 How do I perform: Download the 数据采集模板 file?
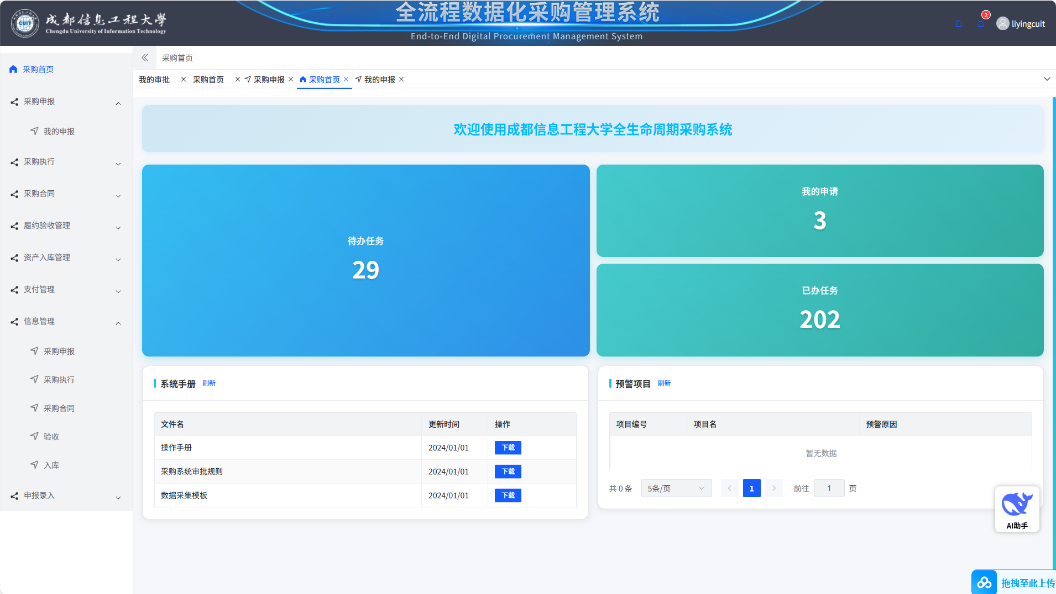(x=507, y=496)
